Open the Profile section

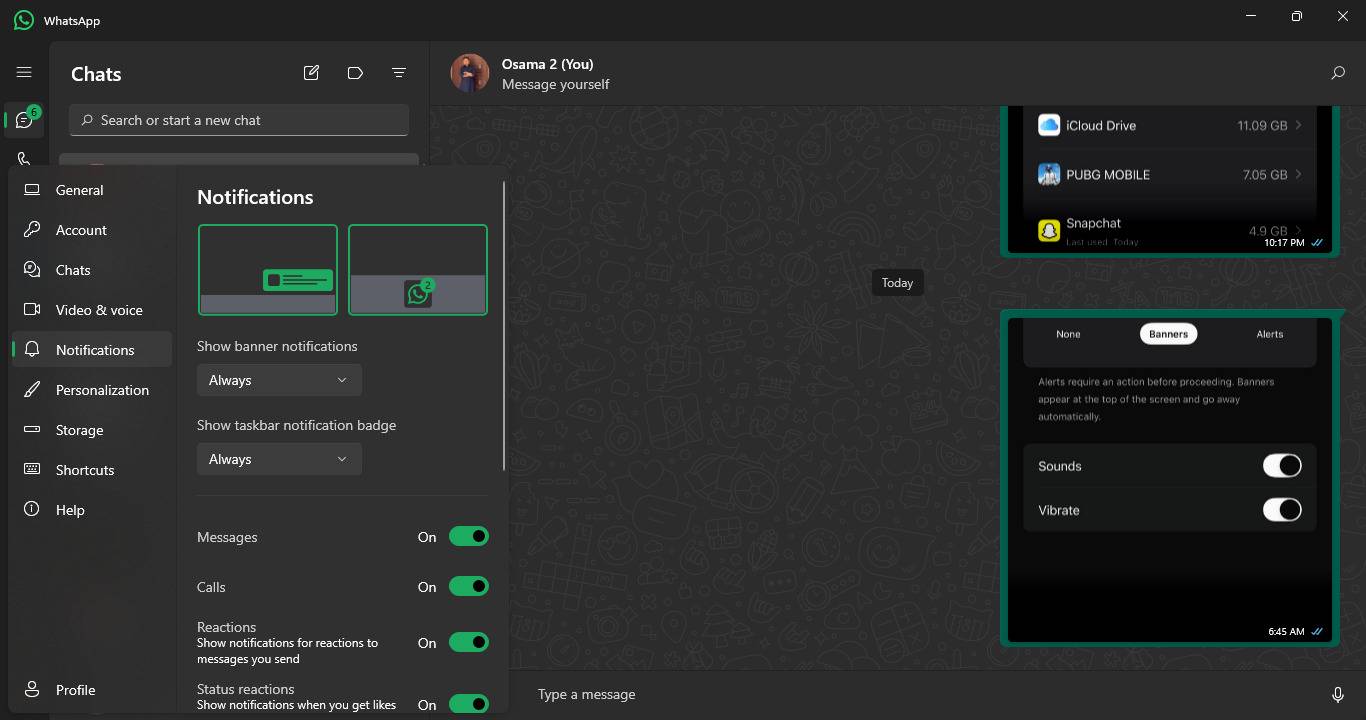click(x=92, y=690)
